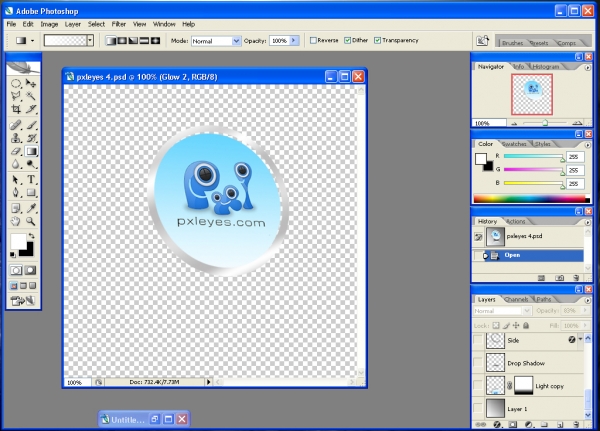This screenshot has height=431, width=600.
Task: Swap foreground and background colors
Action: click(x=32, y=236)
